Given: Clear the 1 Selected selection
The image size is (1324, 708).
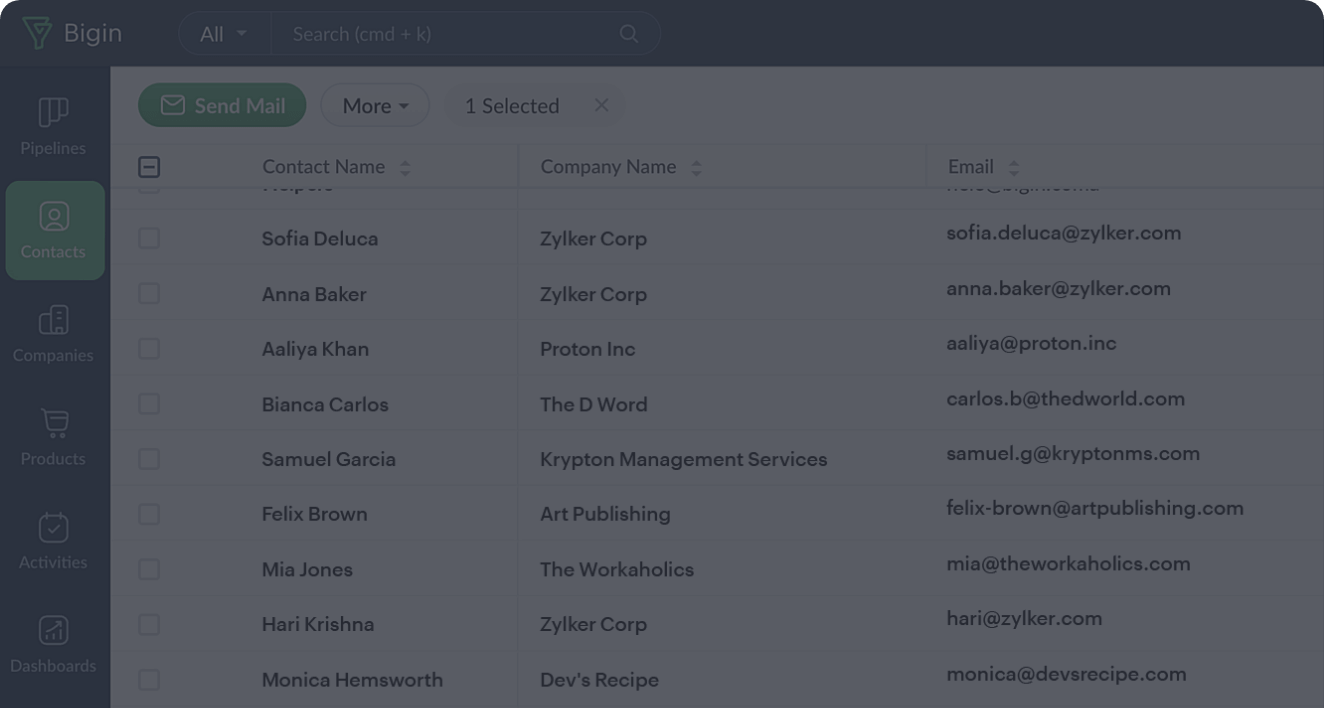Looking at the screenshot, I should tap(601, 105).
